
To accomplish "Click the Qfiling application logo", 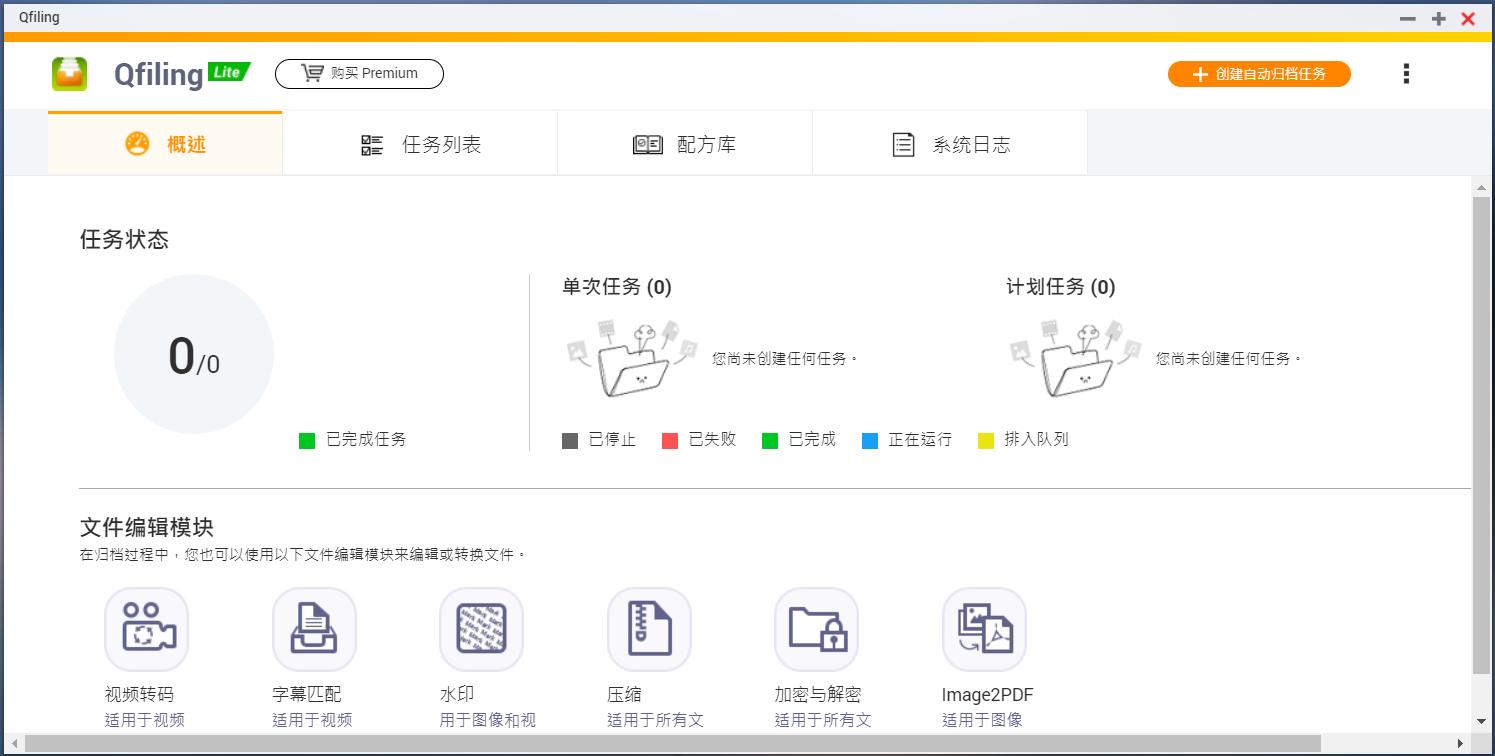I will point(69,73).
